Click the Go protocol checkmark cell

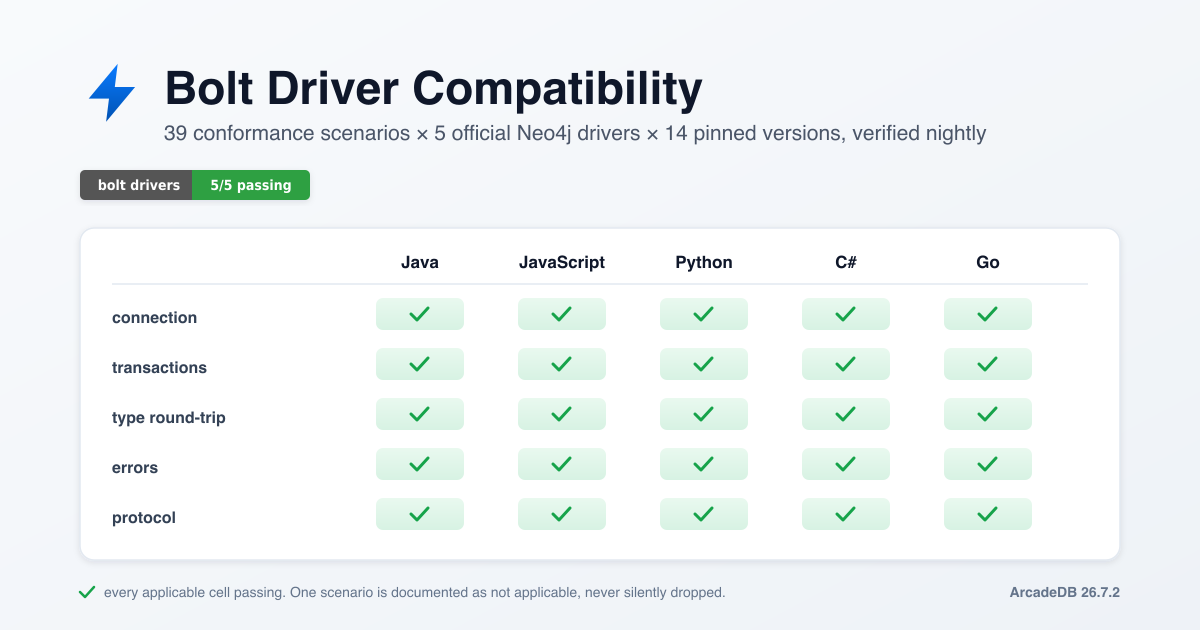[988, 514]
